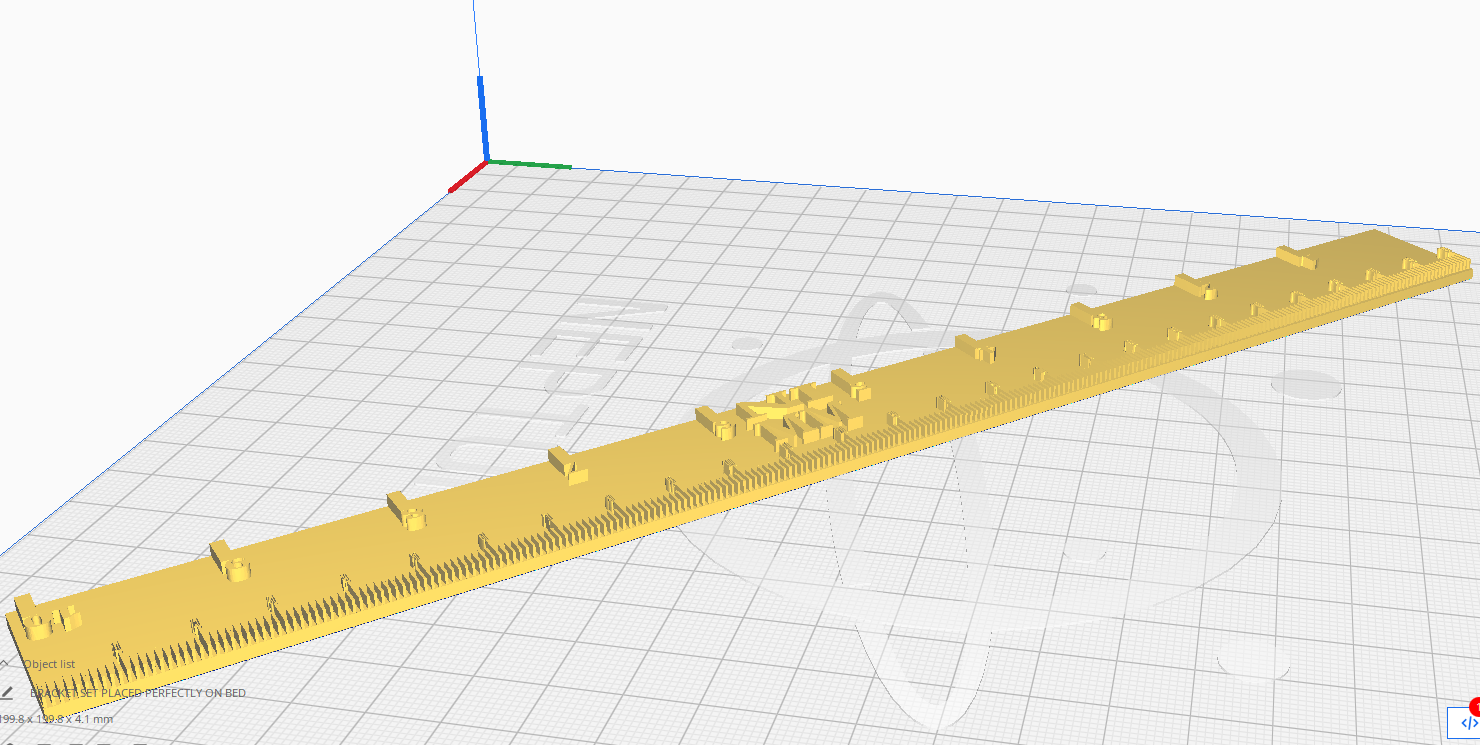The image size is (1480, 745).
Task: Click the '199.8 x 199.8 x 4.1 mm' dimensions text
Action: tap(56, 719)
